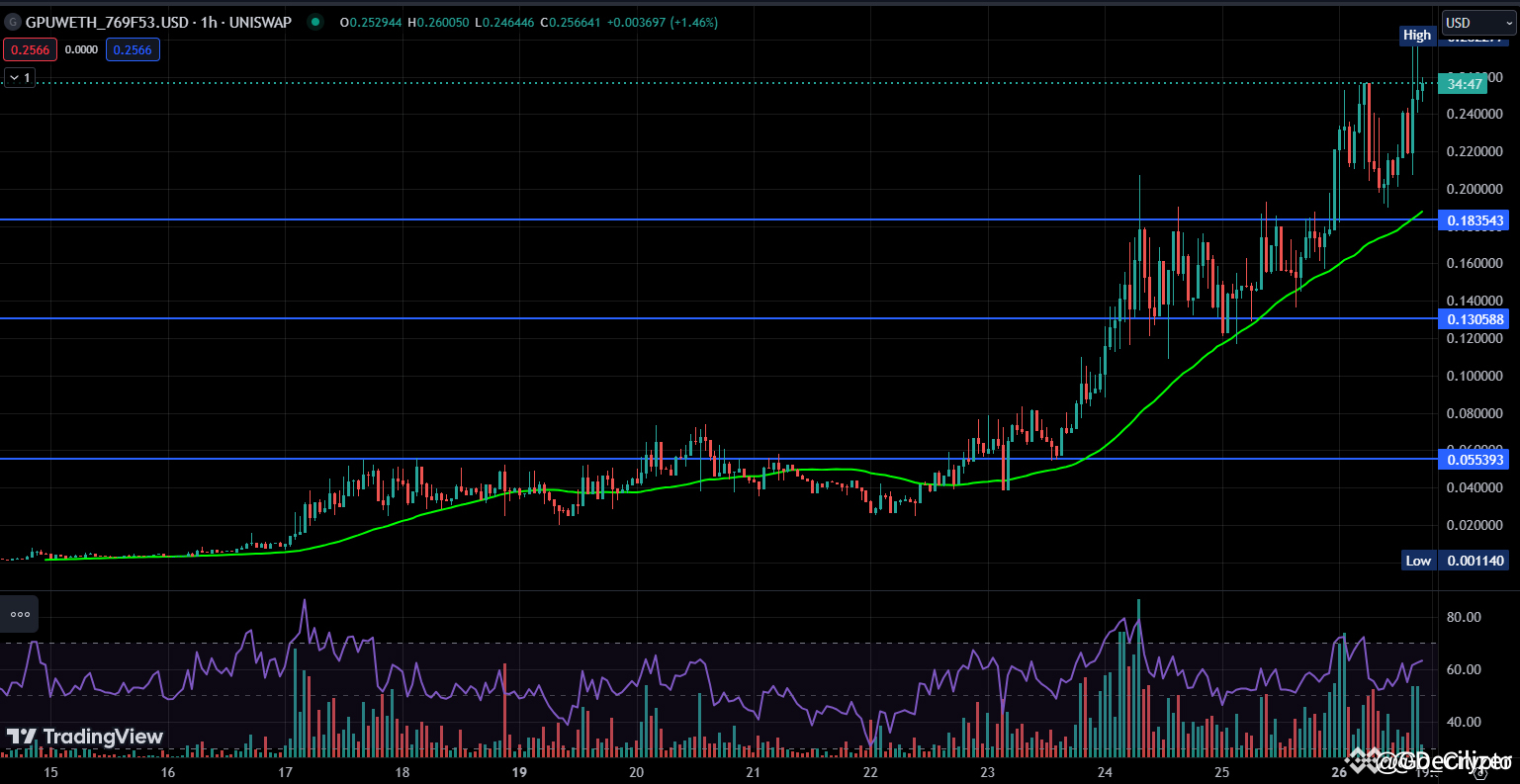Select the 0.183543 horizontal line price label
The image size is (1520, 784).
(x=1475, y=219)
